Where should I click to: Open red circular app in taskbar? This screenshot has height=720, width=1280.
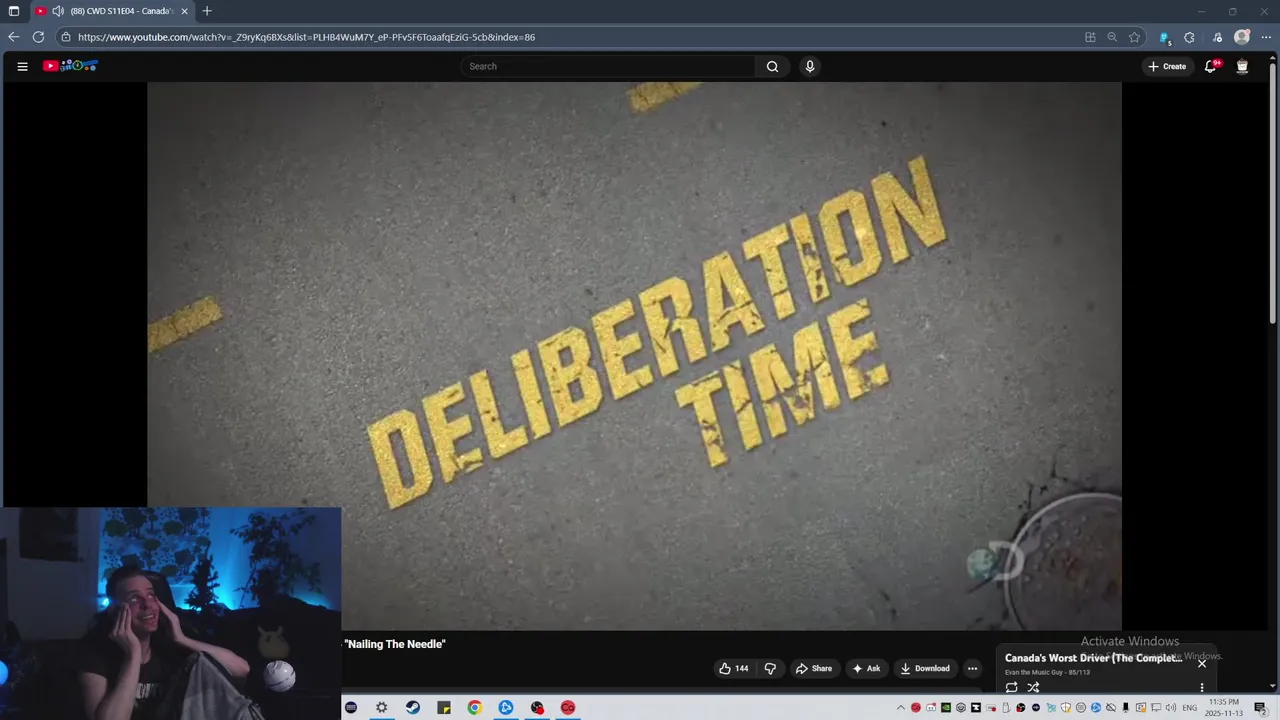568,707
